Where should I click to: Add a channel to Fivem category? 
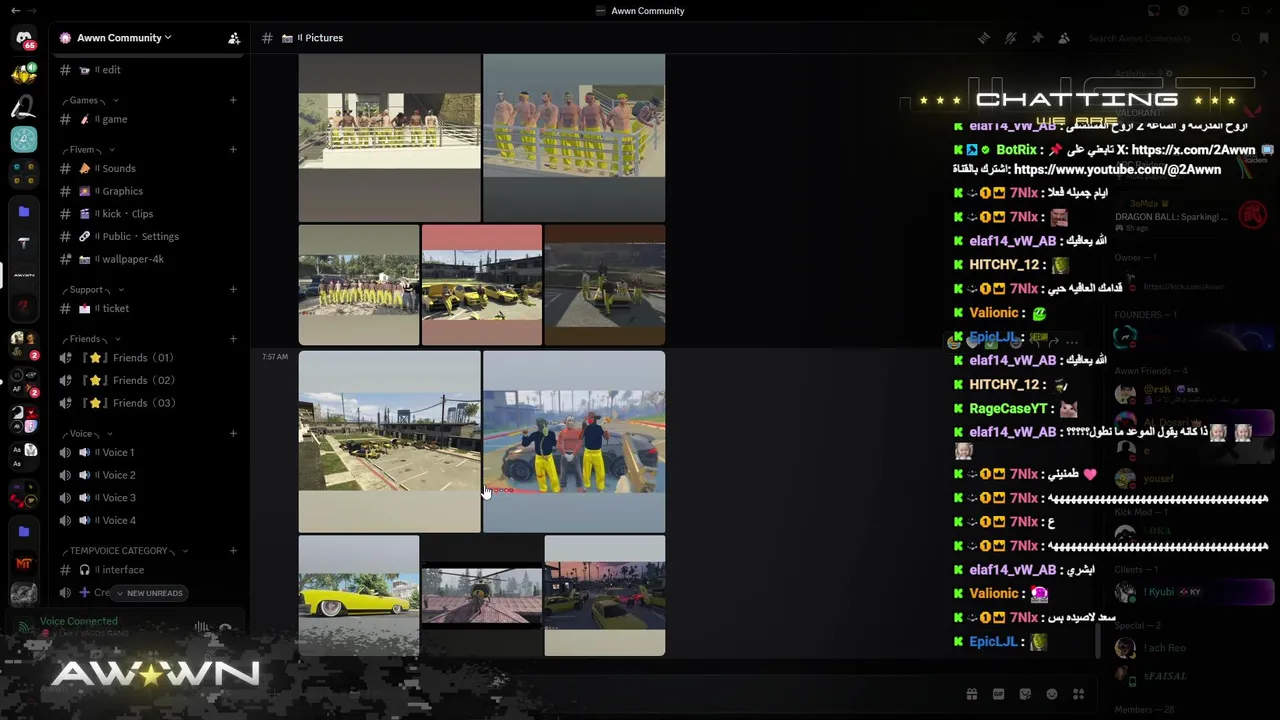[233, 150]
